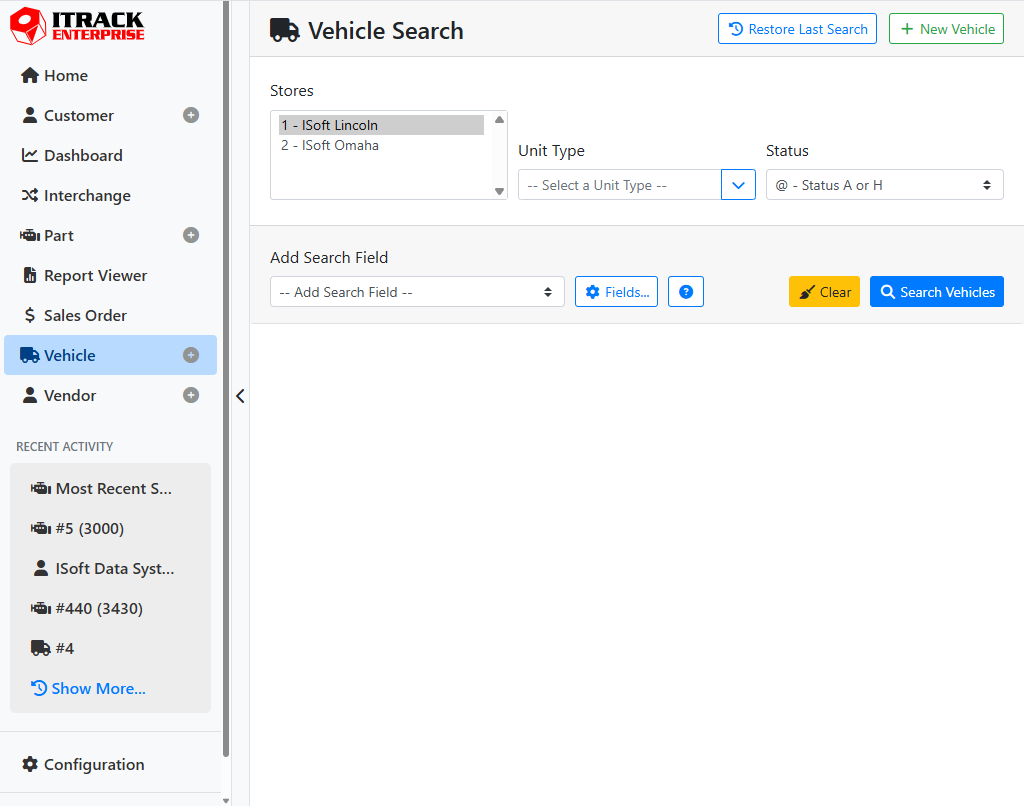Open the Fields gear settings button

(x=616, y=291)
